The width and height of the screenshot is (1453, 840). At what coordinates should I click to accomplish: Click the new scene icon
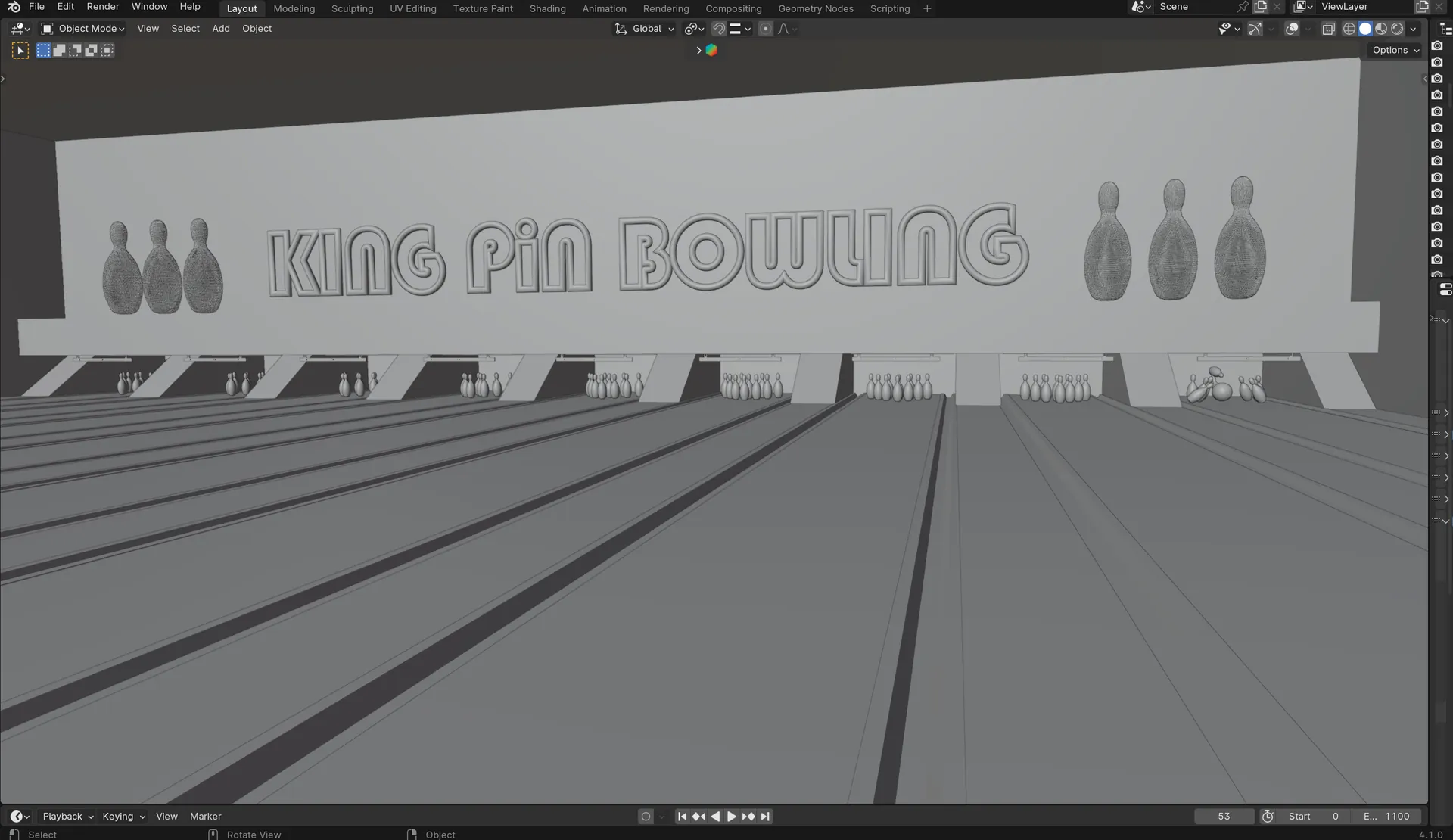[1261, 7]
